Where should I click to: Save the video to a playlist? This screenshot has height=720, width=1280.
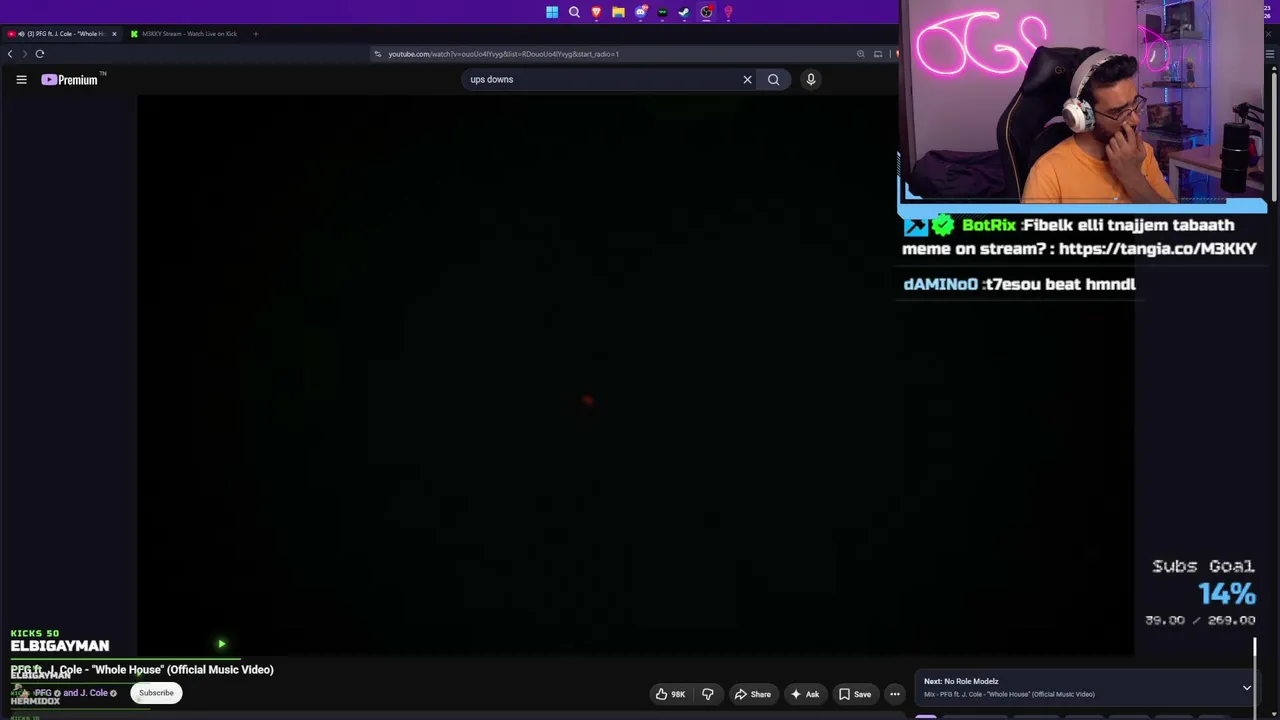[x=855, y=694]
